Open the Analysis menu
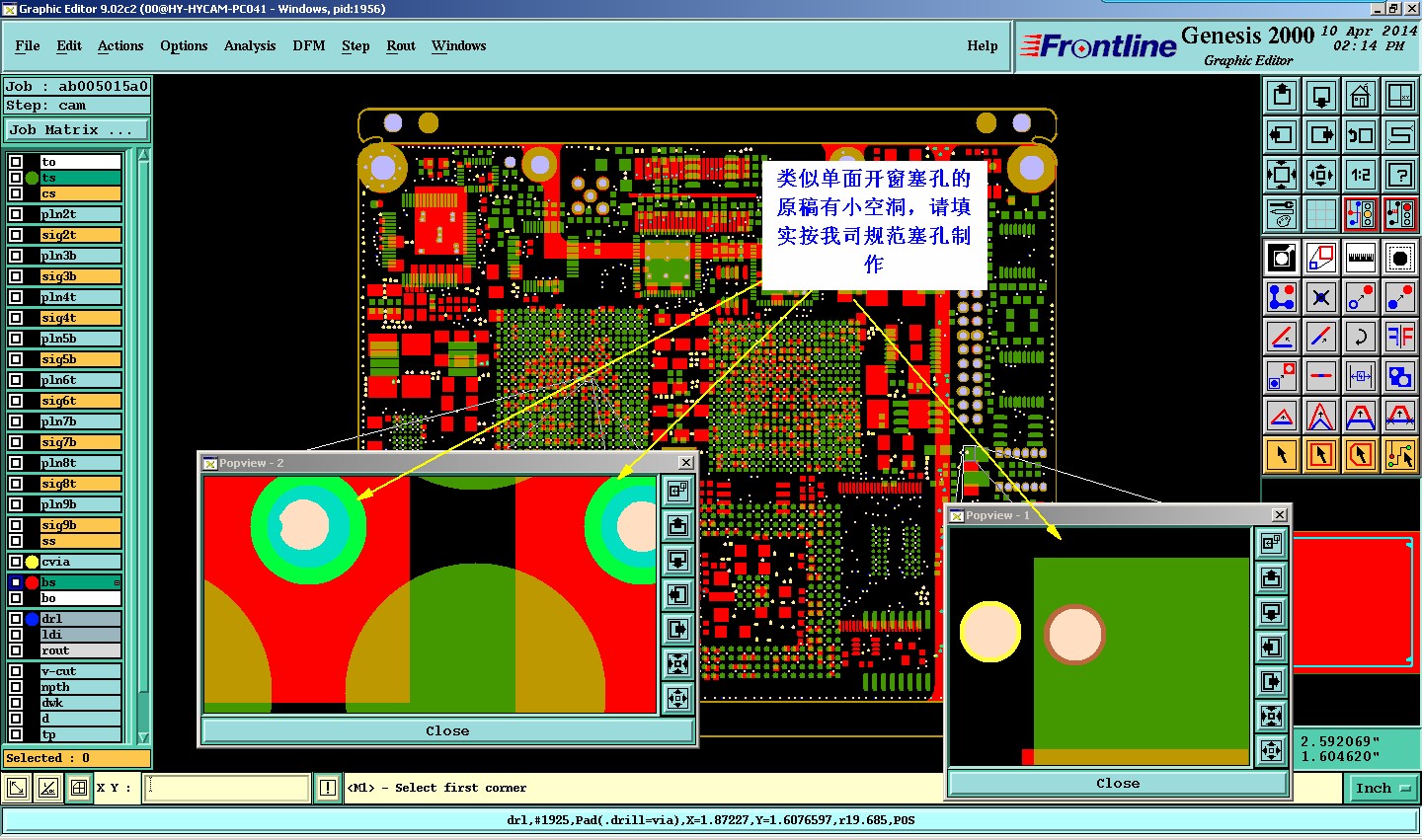 click(250, 46)
